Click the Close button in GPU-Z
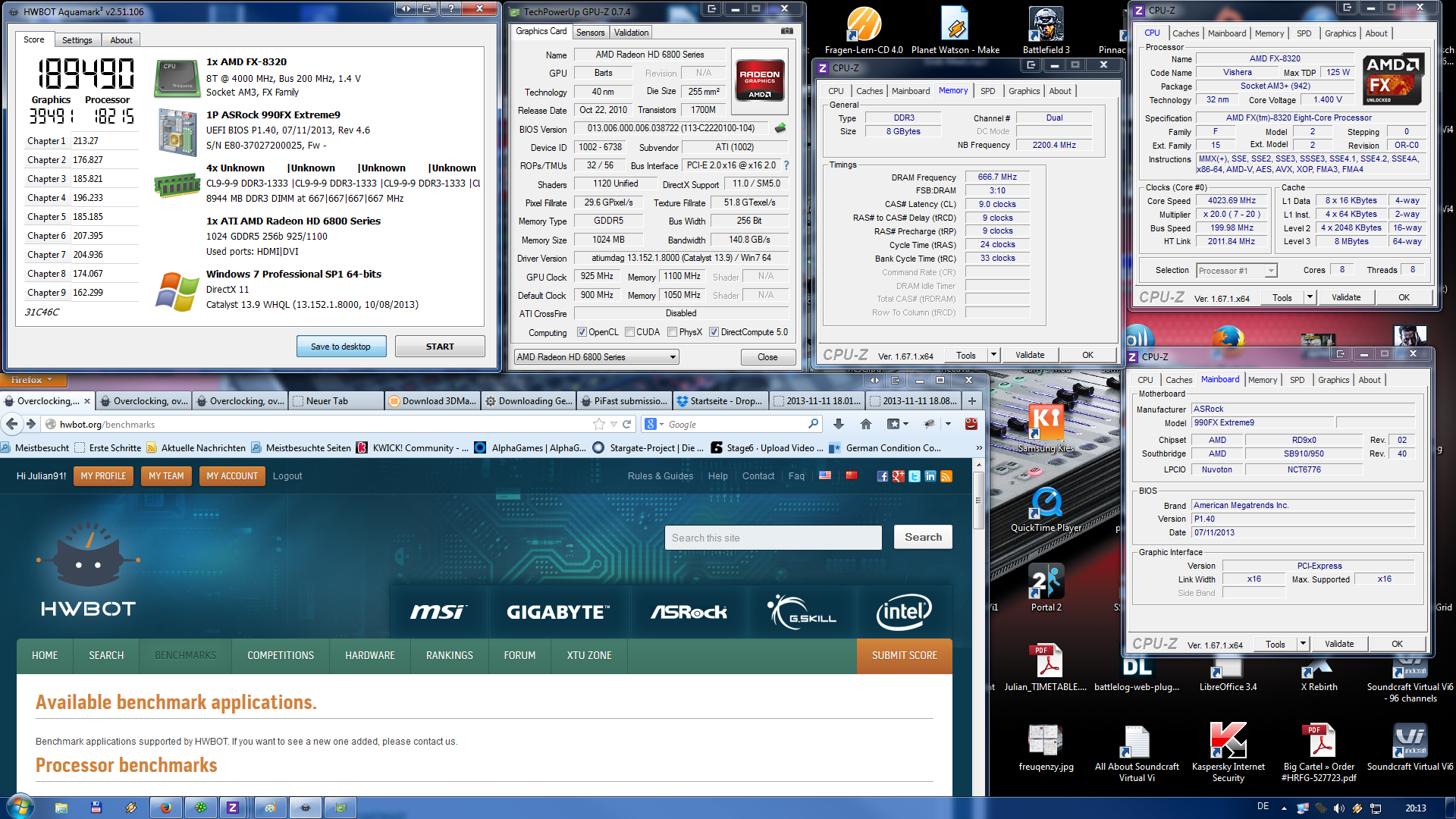The height and width of the screenshot is (819, 1456). (x=767, y=357)
